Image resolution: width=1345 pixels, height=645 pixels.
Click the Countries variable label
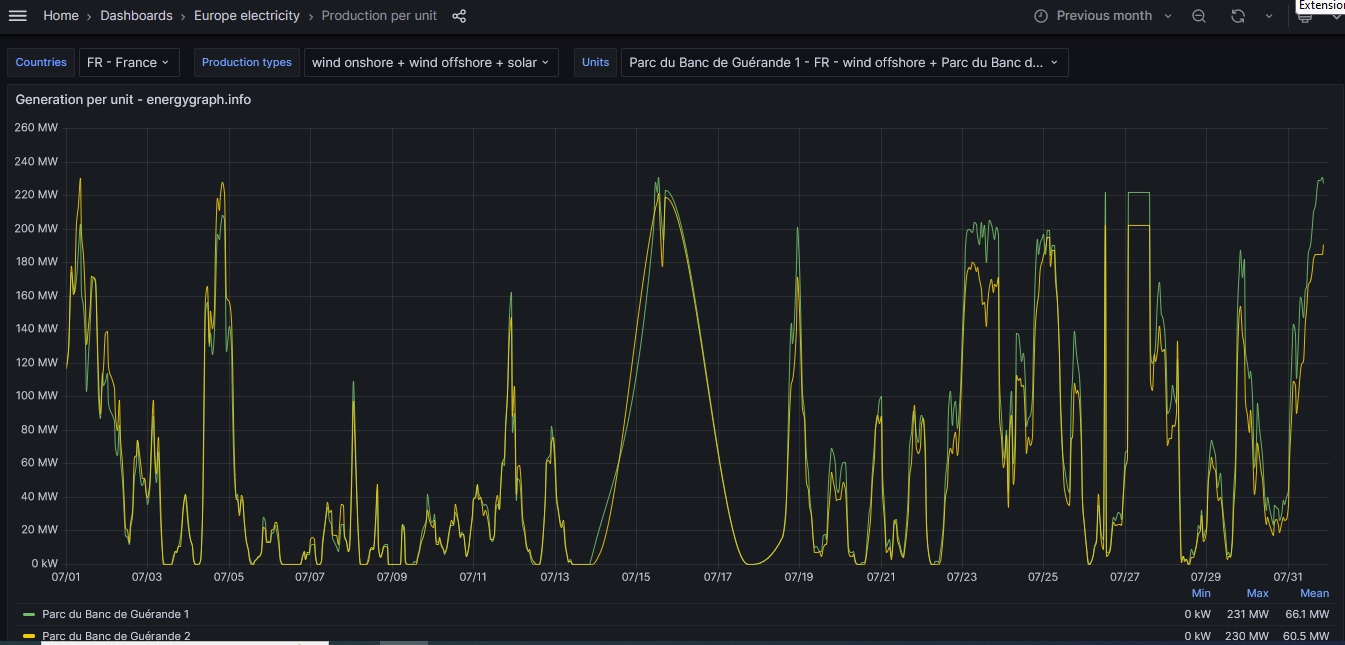coord(41,62)
